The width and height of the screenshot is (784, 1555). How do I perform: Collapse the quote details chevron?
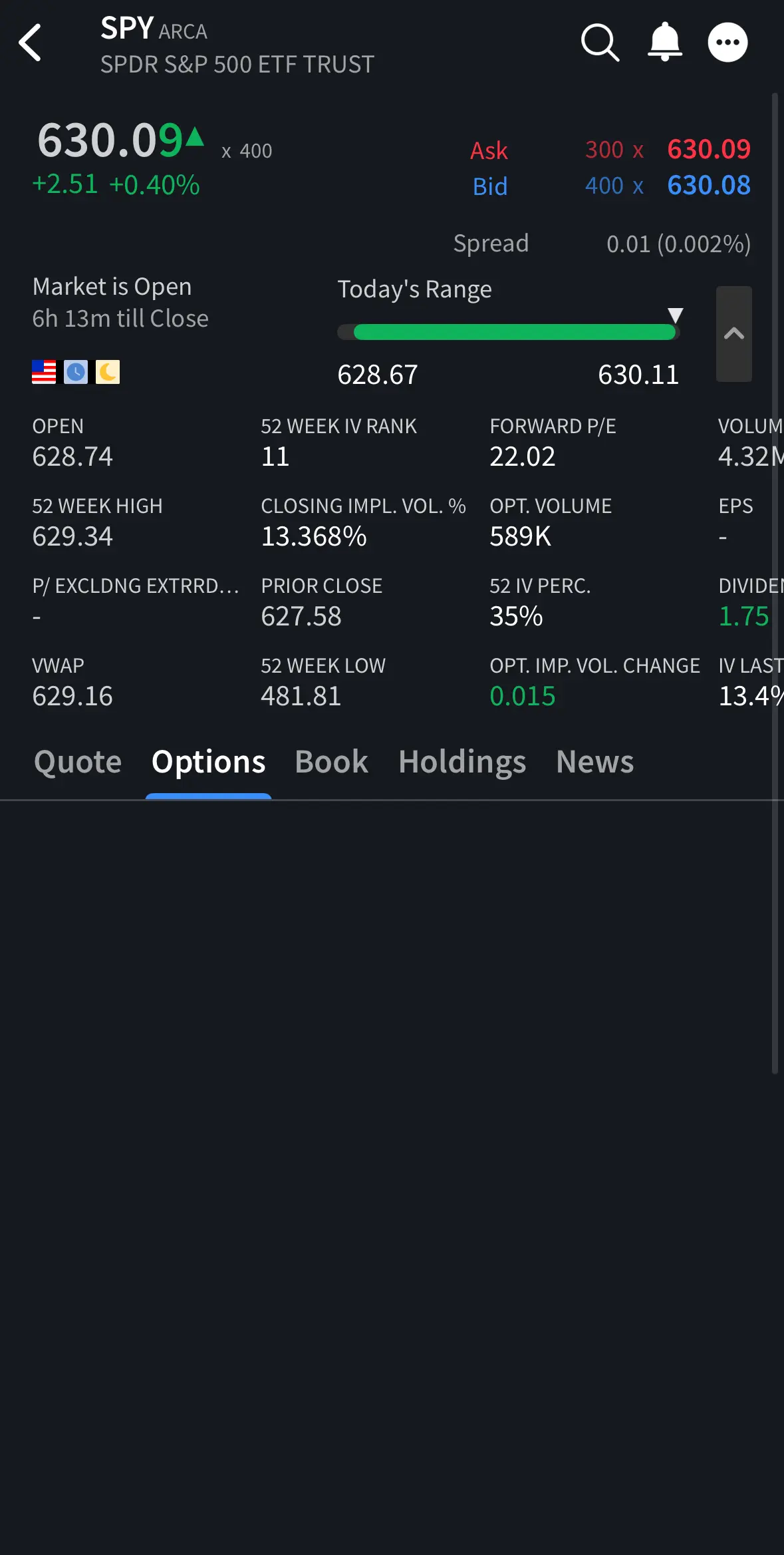(x=734, y=334)
